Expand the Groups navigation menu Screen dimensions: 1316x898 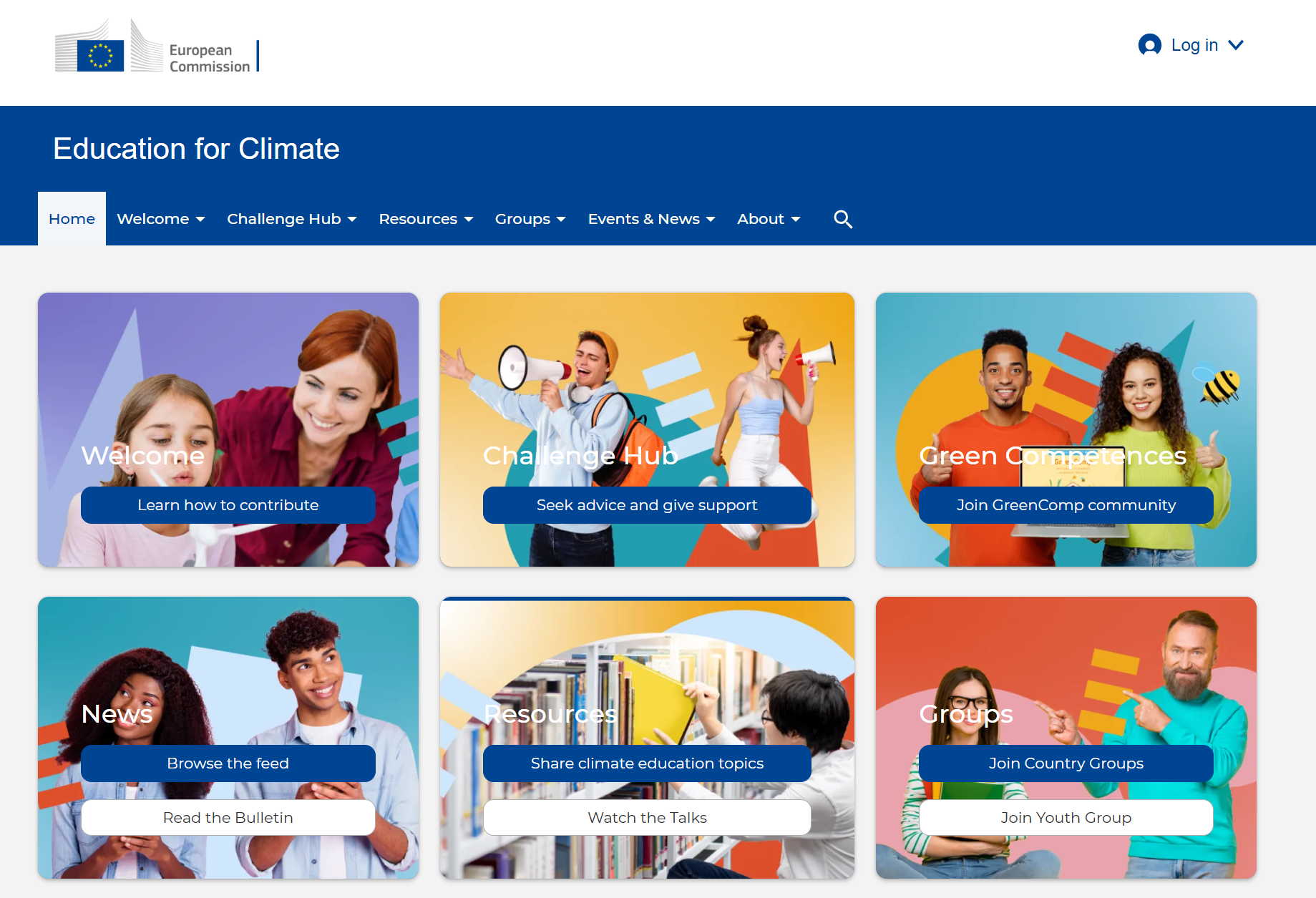point(530,219)
